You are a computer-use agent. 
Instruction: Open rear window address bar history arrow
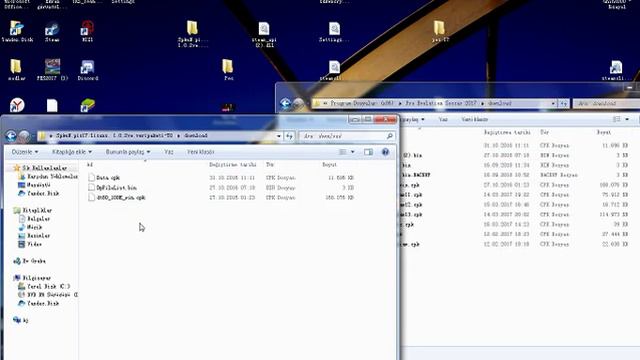[553, 104]
